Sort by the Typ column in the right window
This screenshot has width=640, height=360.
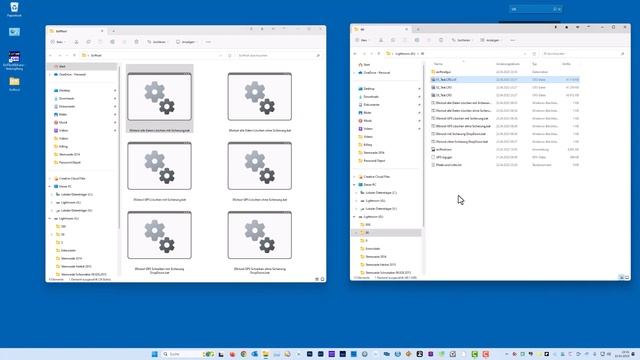pos(534,64)
